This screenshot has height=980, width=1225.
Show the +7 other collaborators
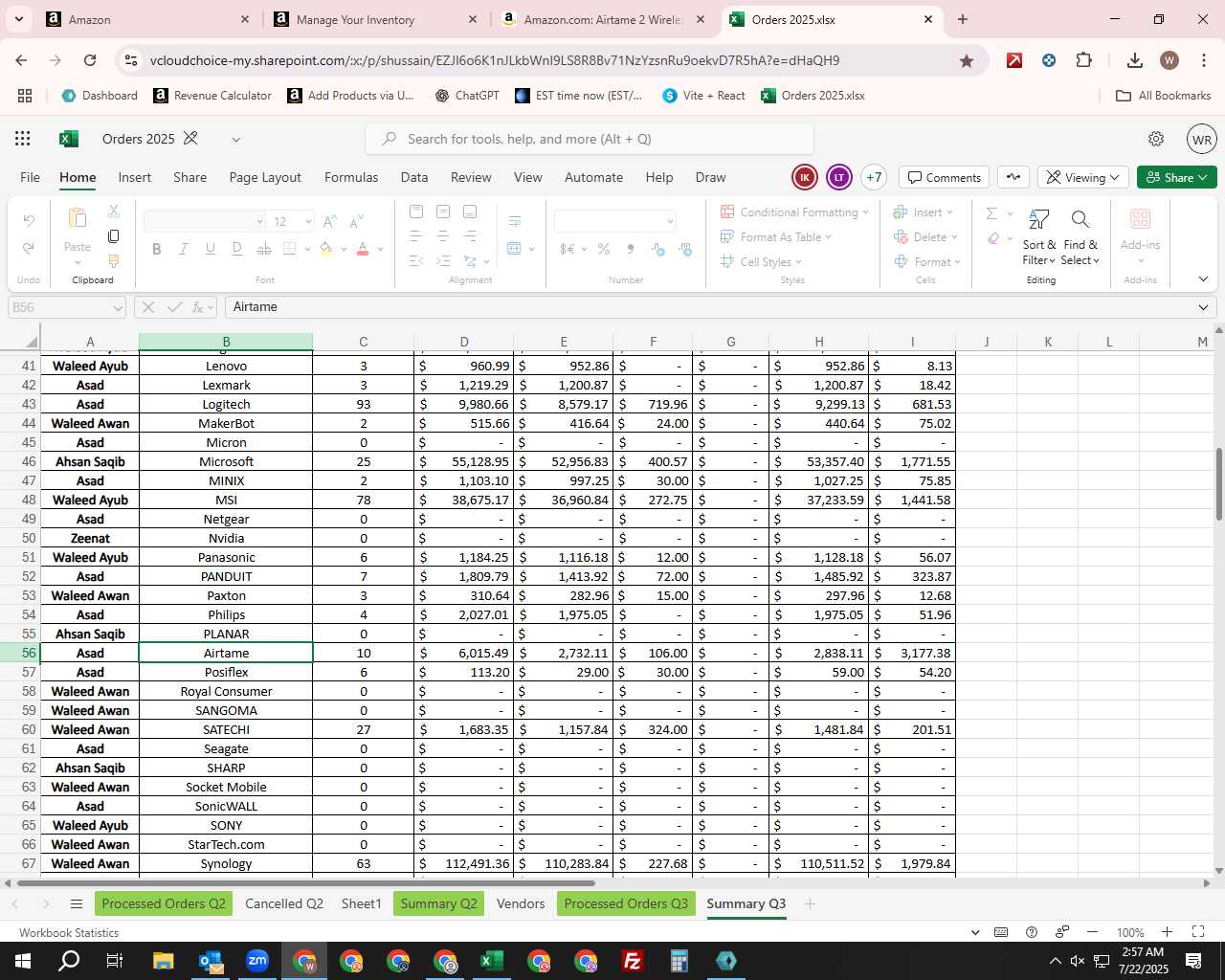click(874, 177)
